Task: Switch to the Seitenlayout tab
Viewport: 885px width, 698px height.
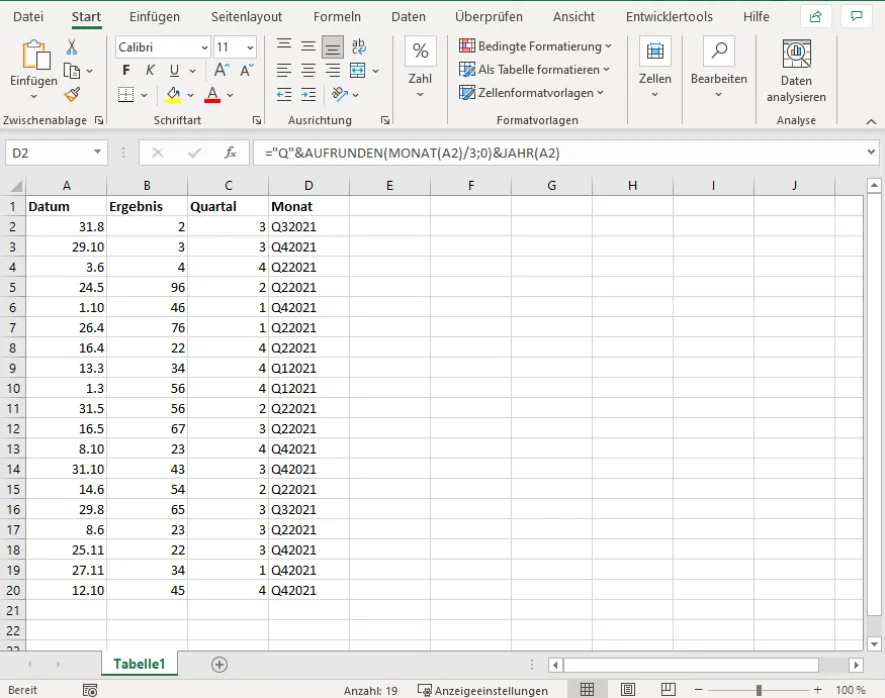Action: coord(246,17)
